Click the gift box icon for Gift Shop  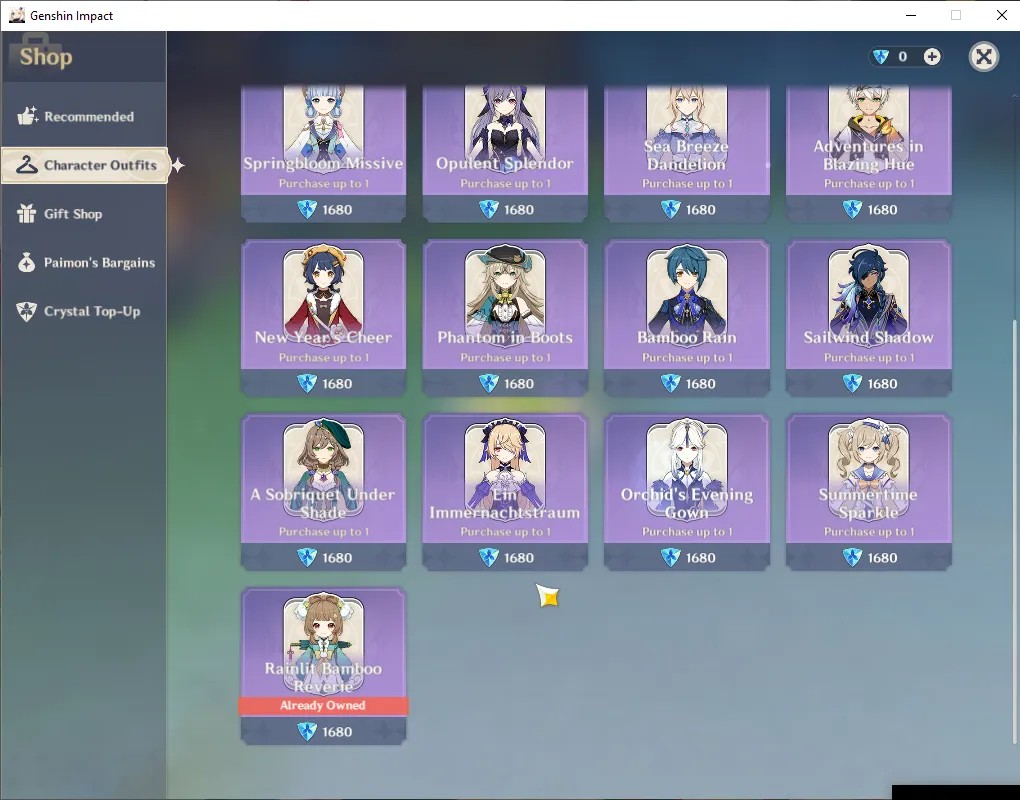(27, 213)
